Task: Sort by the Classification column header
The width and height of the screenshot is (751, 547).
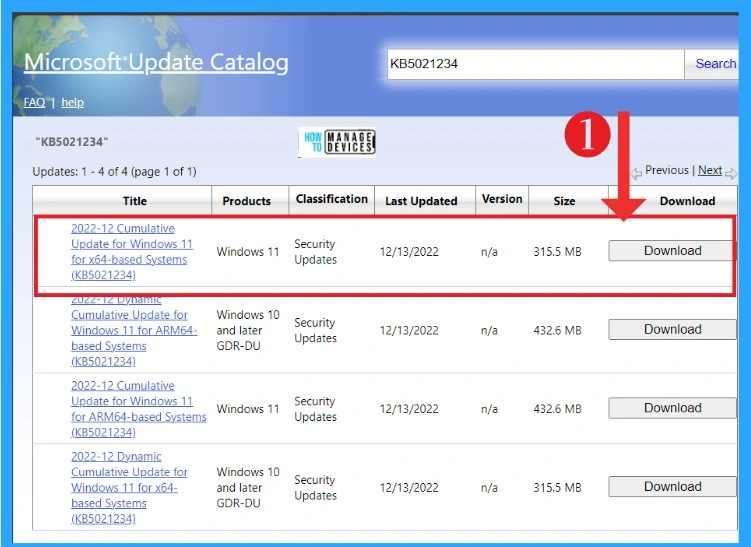Action: [x=331, y=199]
